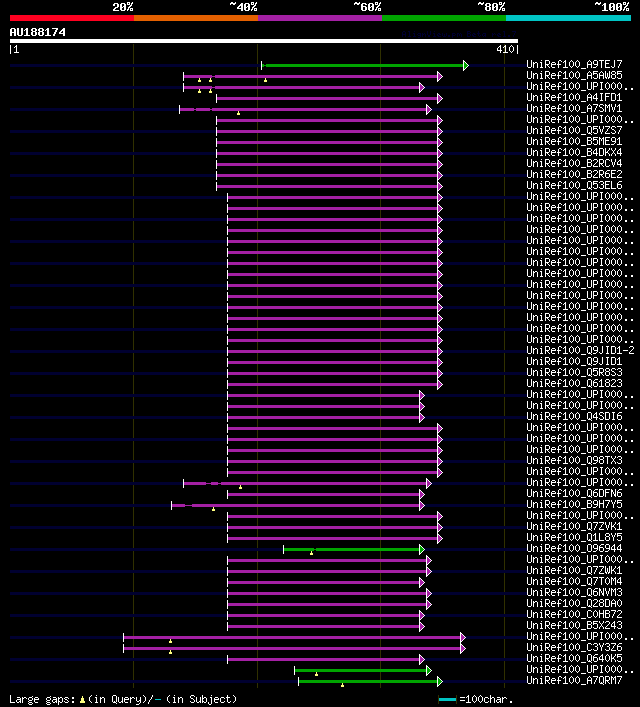Click the red 20% identity legend segment
The image size is (640, 707).
tap(72, 18)
